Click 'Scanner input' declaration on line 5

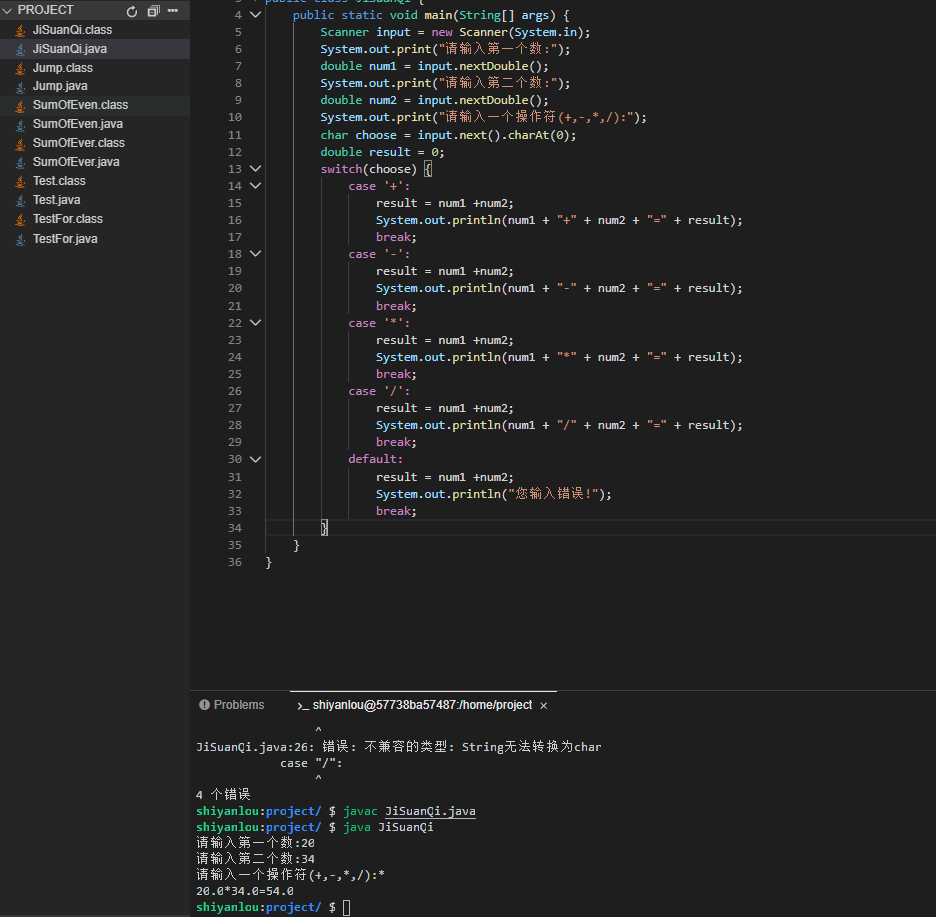click(x=365, y=32)
